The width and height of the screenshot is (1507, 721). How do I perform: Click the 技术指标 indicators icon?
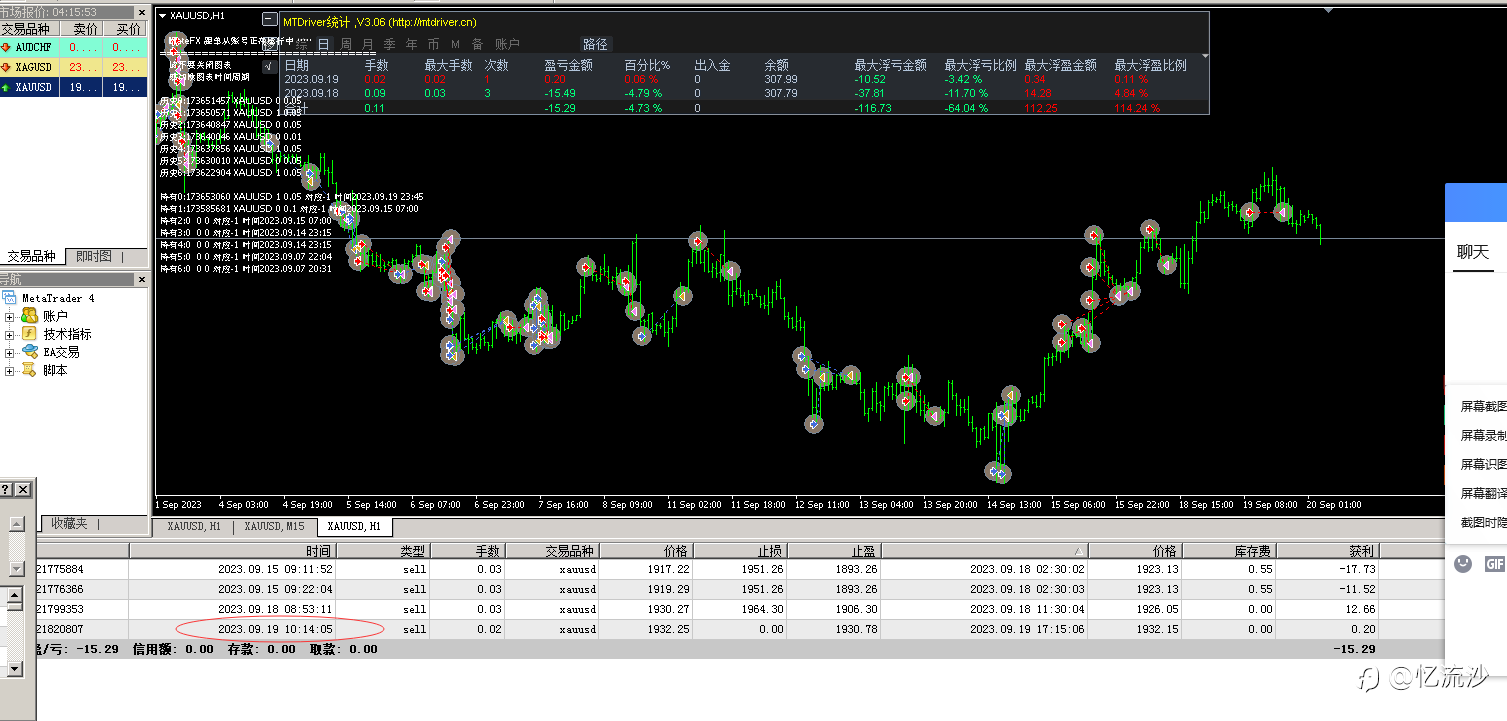click(x=30, y=334)
